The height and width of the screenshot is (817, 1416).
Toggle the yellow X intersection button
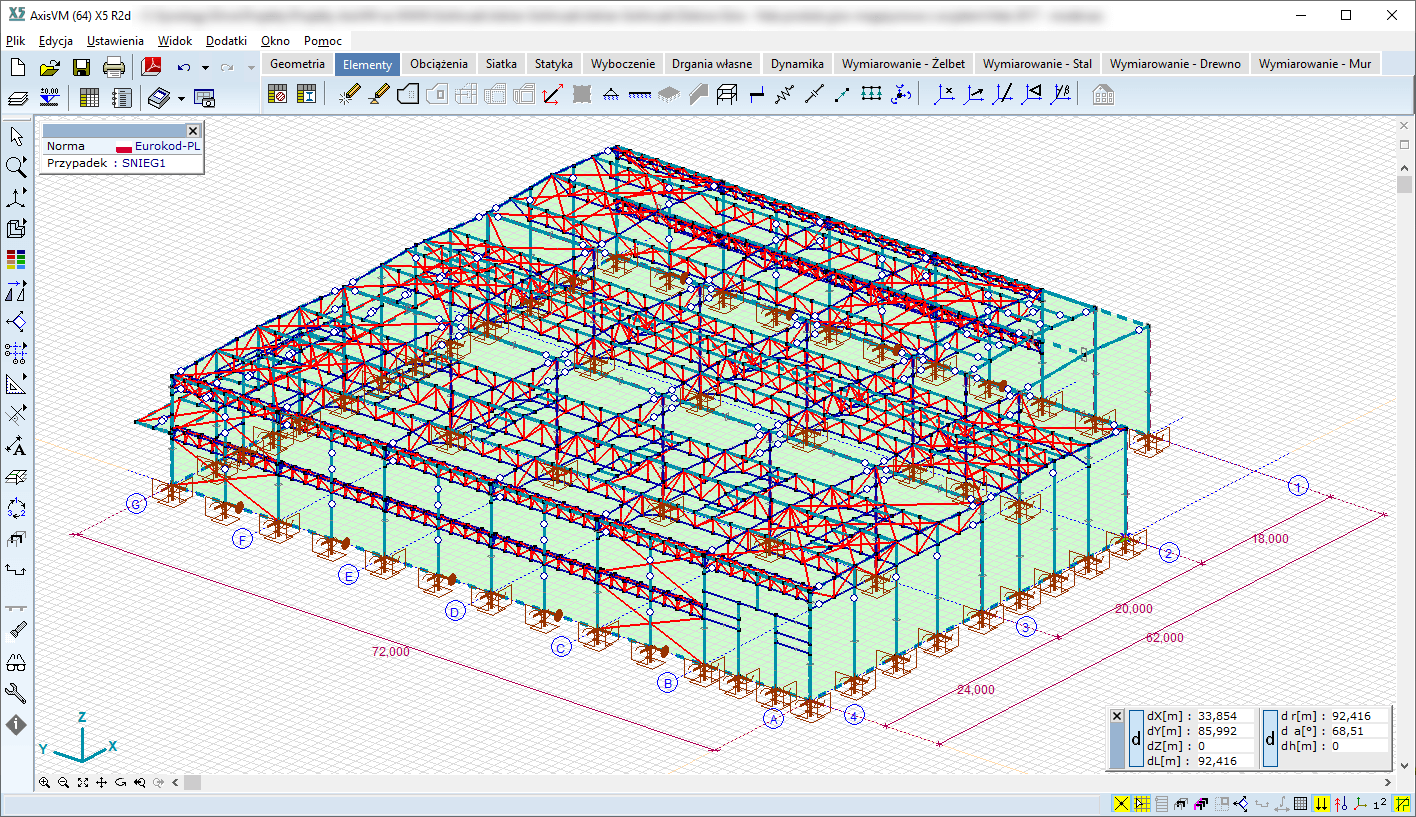tap(1121, 804)
